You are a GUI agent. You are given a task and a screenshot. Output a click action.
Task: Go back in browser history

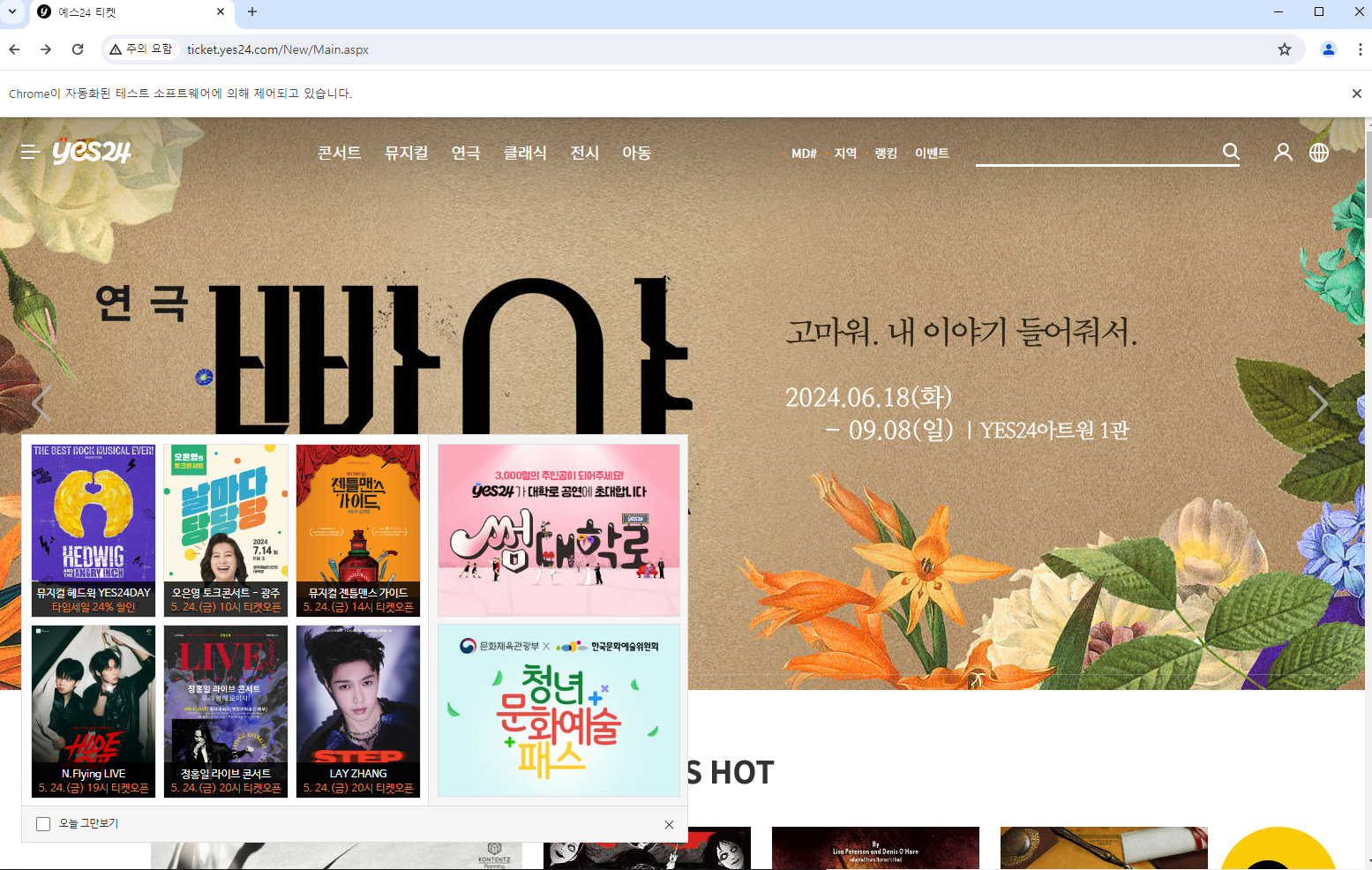click(x=14, y=49)
